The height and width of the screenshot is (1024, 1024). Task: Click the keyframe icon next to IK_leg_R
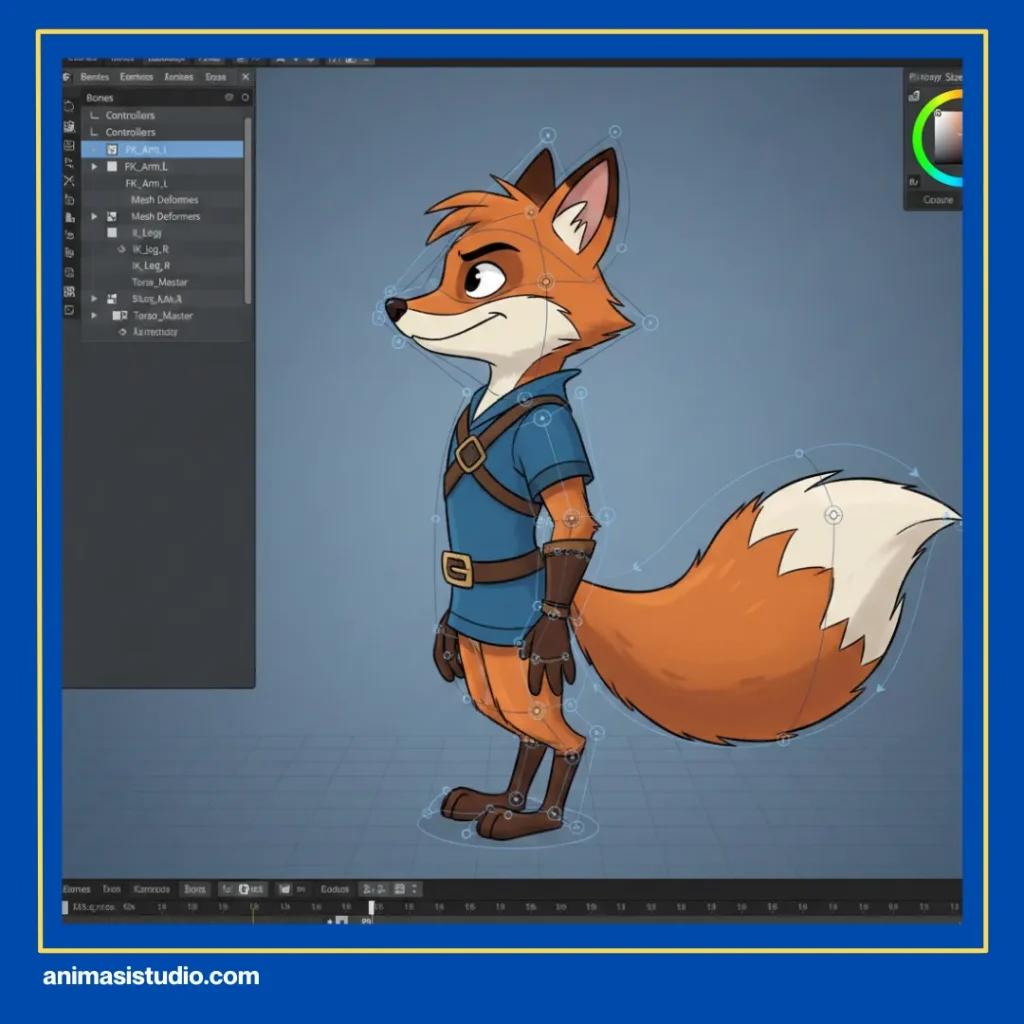[121, 248]
